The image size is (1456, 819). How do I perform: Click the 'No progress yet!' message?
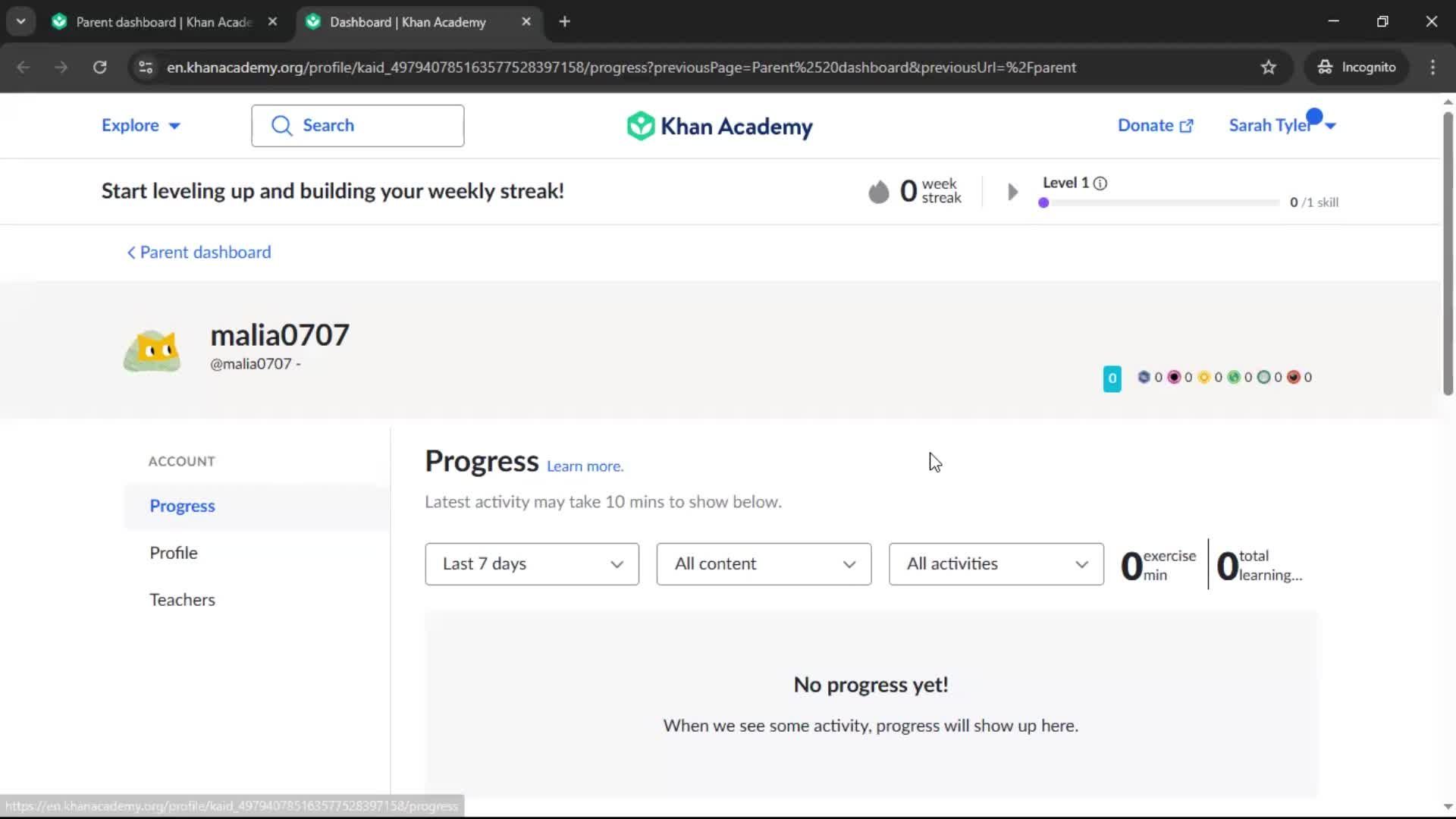(x=871, y=686)
